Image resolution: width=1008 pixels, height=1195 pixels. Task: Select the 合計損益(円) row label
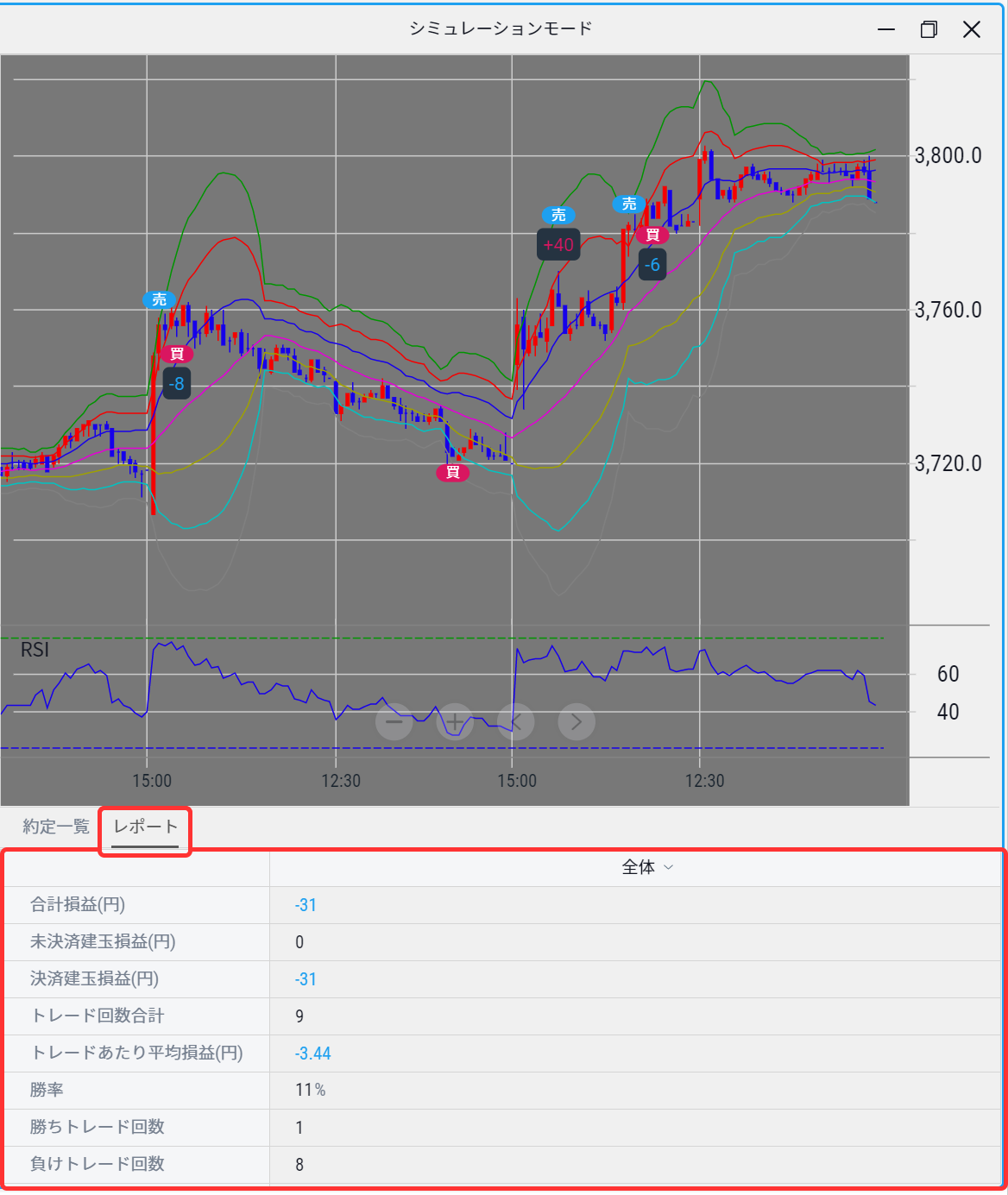pos(78,905)
